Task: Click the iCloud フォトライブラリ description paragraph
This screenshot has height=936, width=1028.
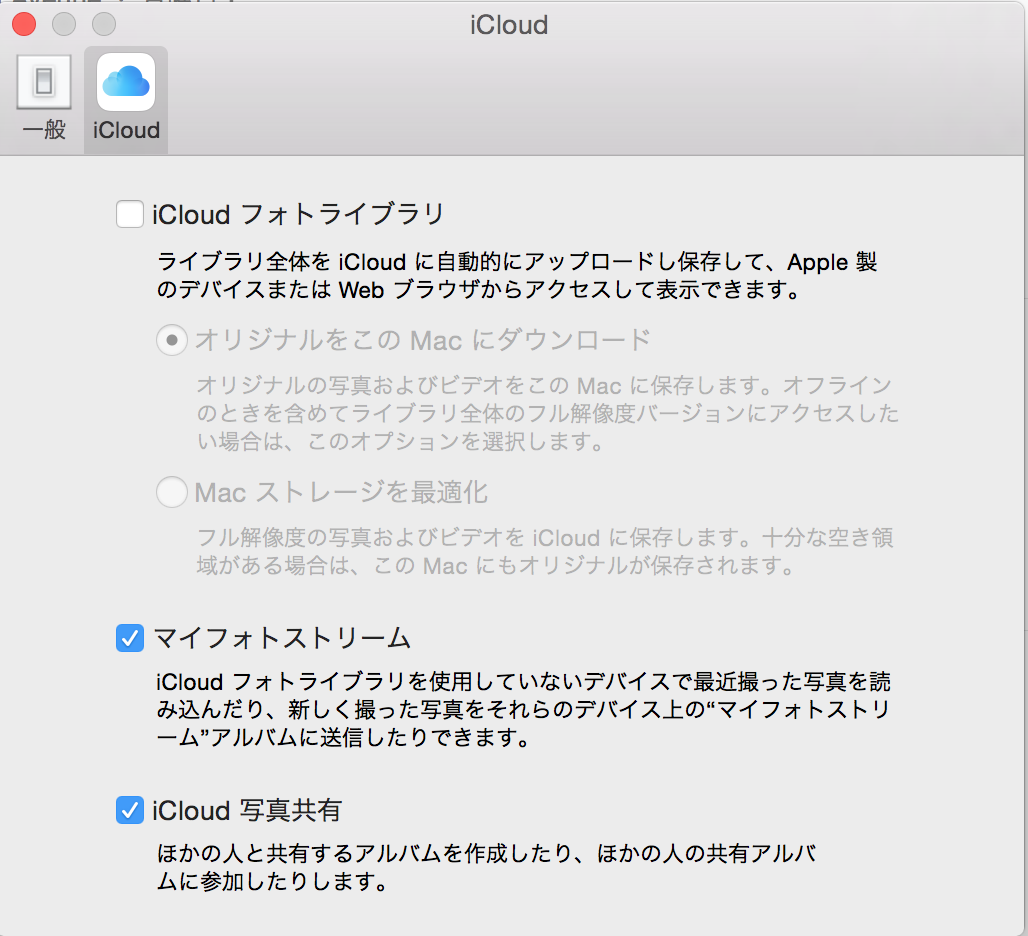Action: click(x=516, y=277)
